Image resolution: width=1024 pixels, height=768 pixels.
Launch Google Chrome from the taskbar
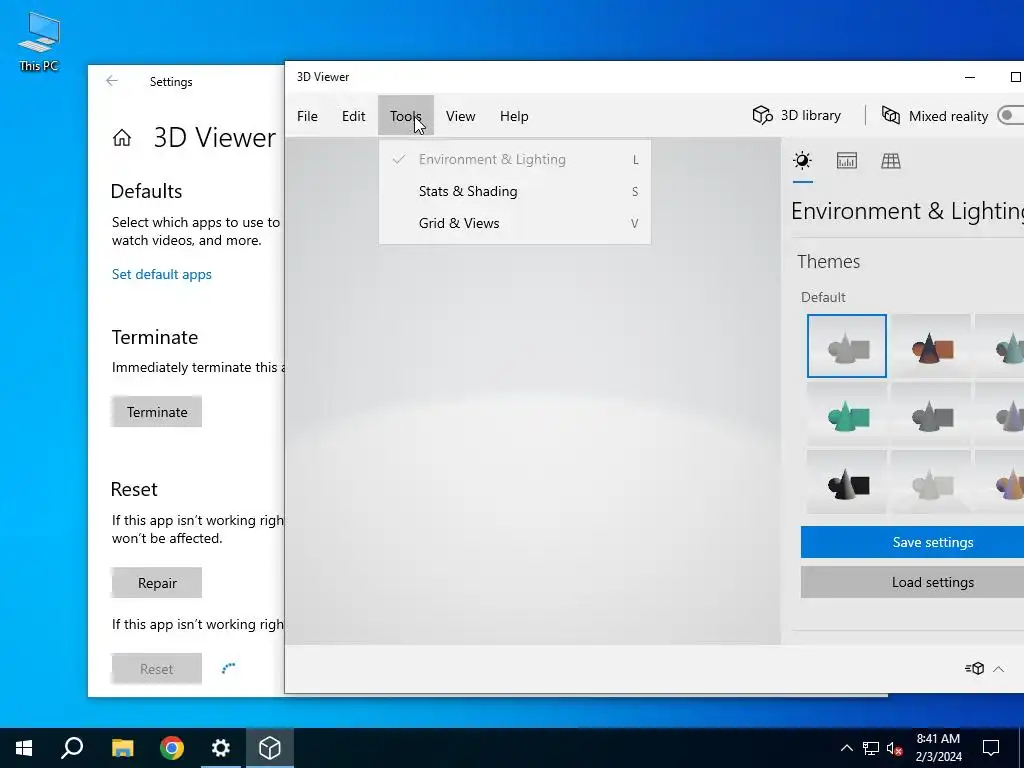(x=172, y=748)
